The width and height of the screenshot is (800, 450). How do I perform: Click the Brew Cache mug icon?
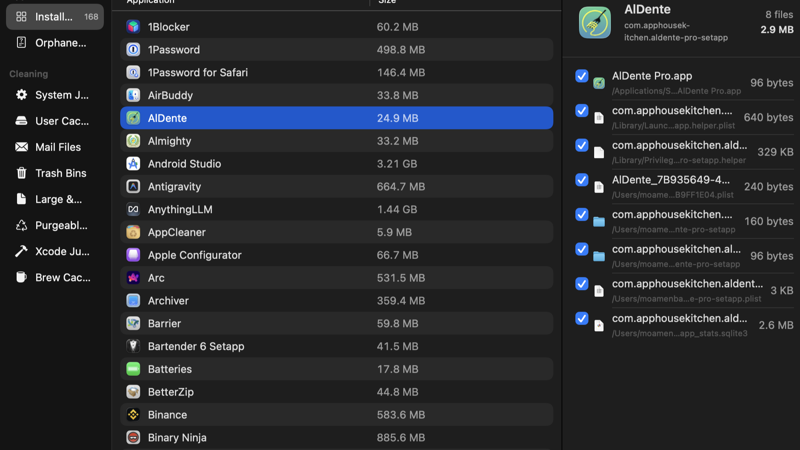click(21, 277)
